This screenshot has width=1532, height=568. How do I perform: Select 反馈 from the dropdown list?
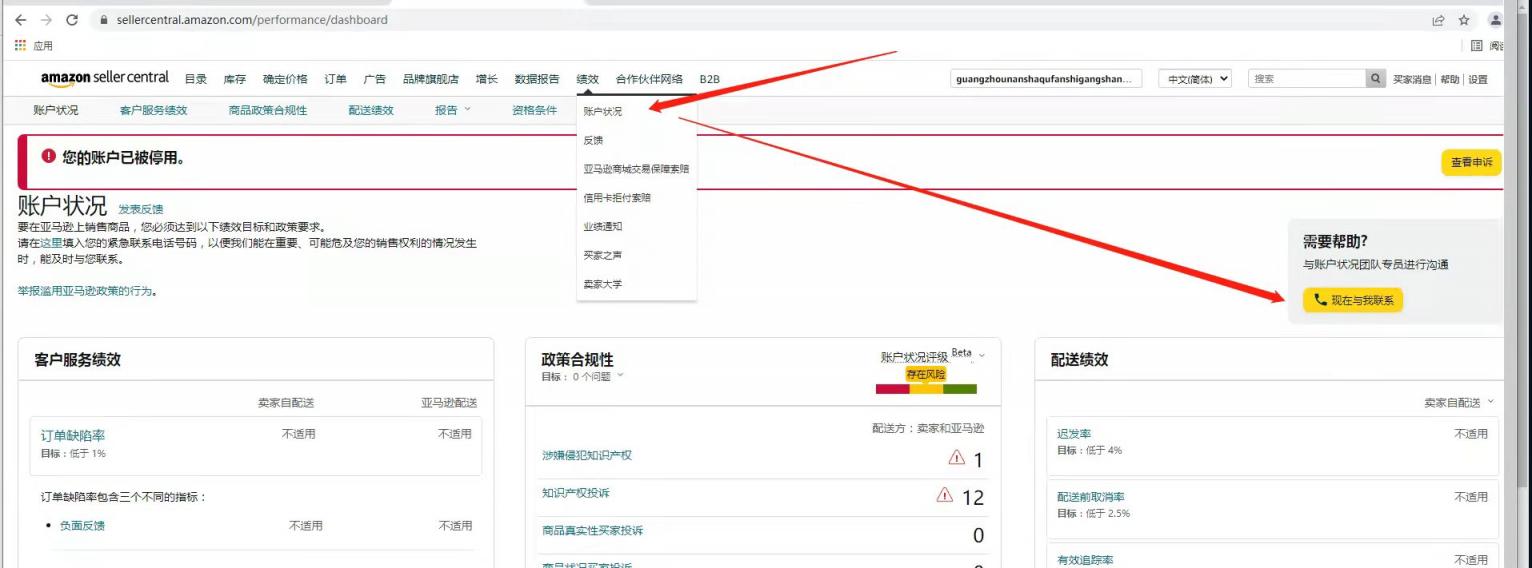pos(594,140)
